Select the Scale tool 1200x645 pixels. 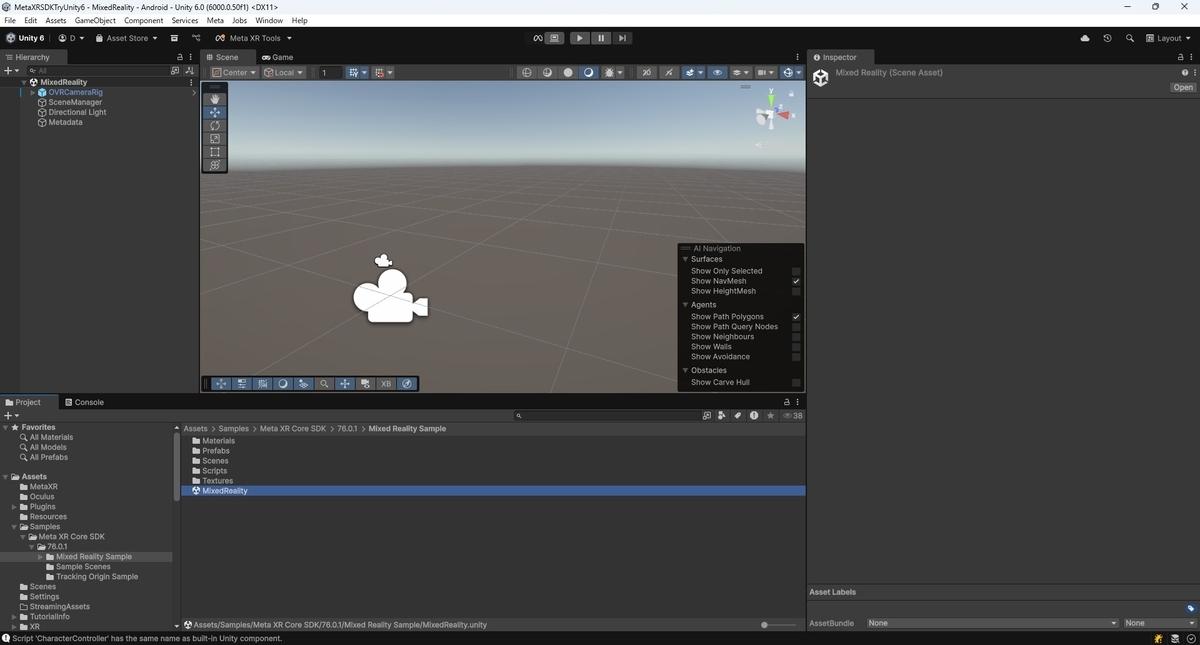215,139
